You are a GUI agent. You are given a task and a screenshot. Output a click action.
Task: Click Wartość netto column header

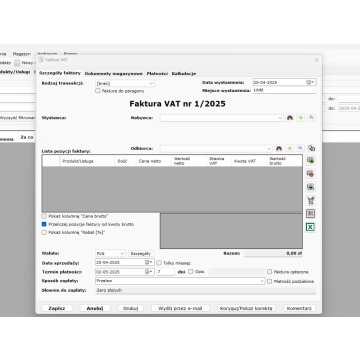[189, 161]
